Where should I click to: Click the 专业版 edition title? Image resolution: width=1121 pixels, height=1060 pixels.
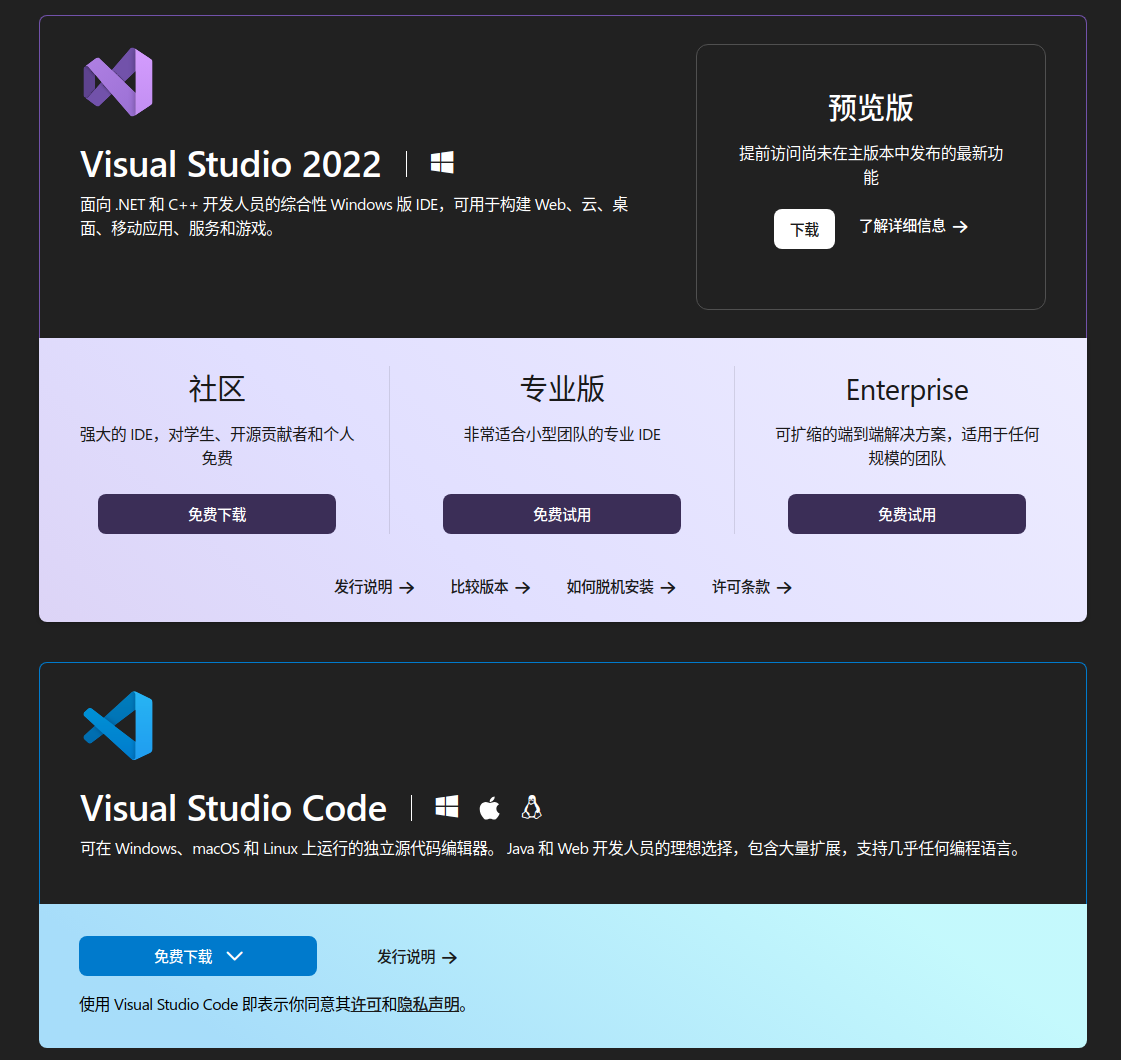point(562,389)
